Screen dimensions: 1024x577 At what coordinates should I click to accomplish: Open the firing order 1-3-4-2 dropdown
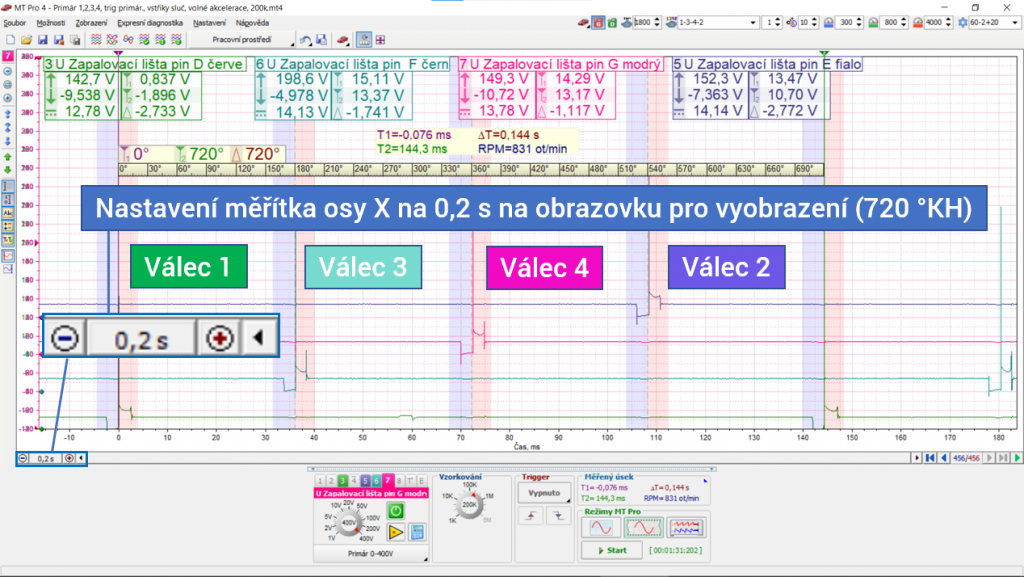(x=750, y=22)
